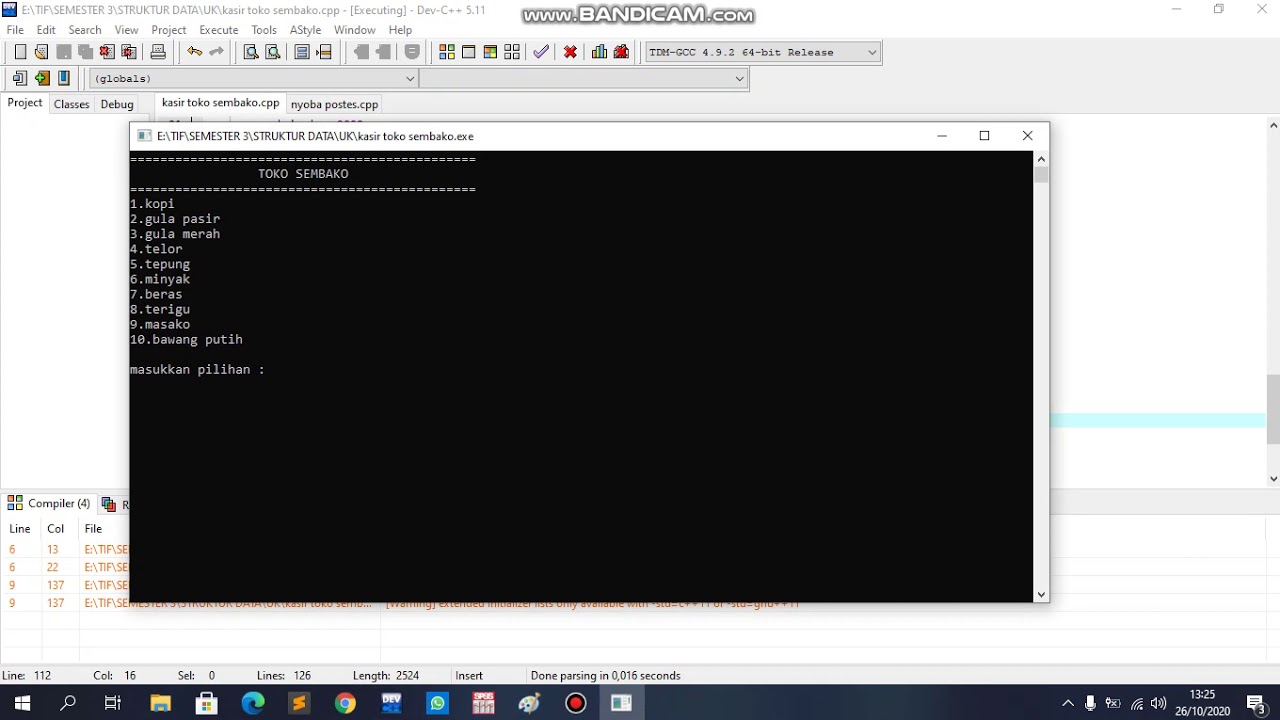1280x720 pixels.
Task: Click the Compile icon with four colored squares
Action: click(447, 52)
